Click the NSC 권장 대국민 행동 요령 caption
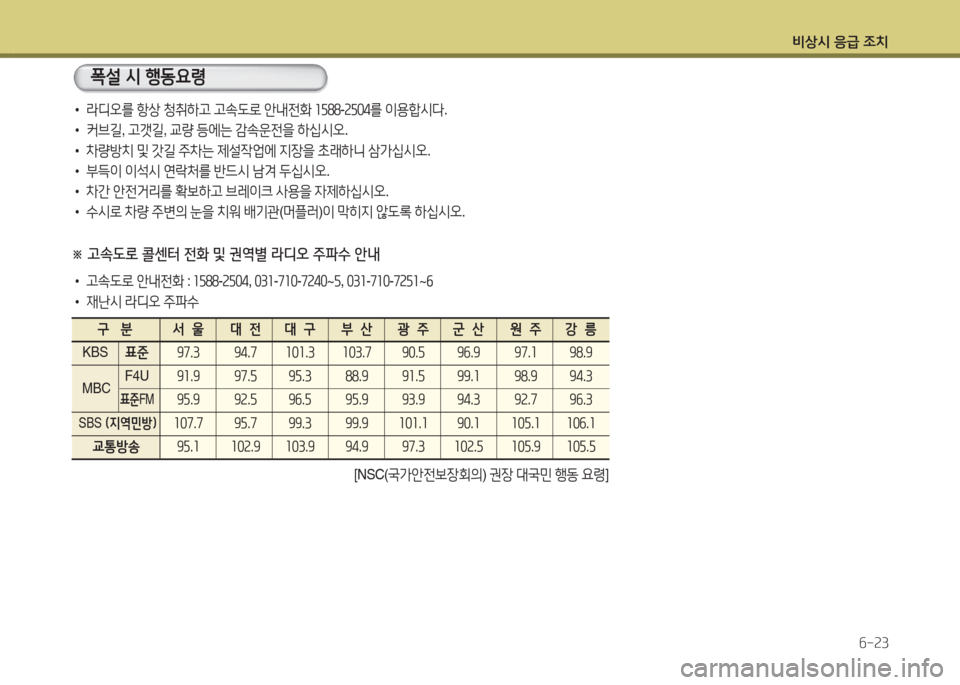This screenshot has height=685, width=960. point(481,475)
